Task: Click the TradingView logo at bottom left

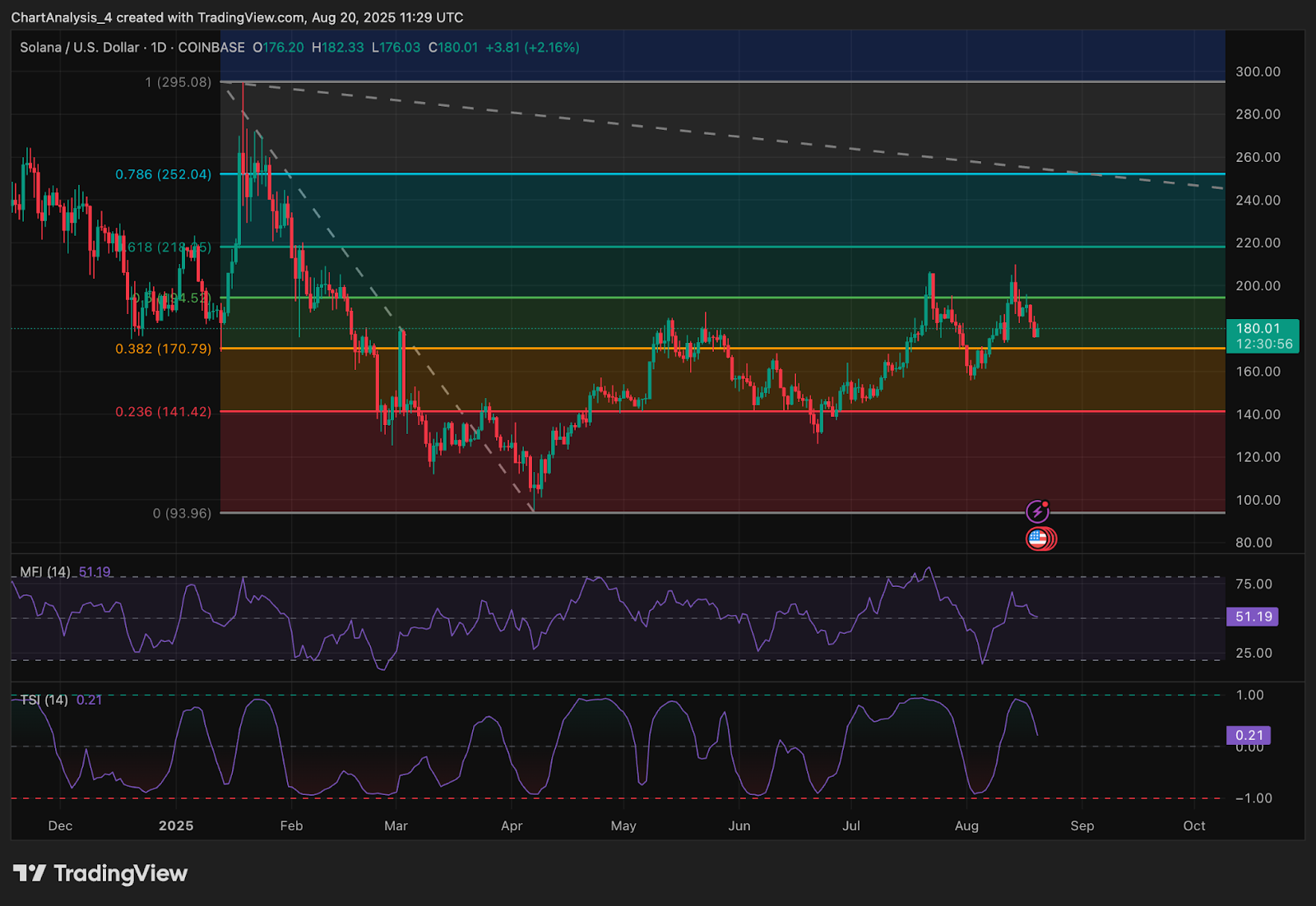Action: click(100, 873)
